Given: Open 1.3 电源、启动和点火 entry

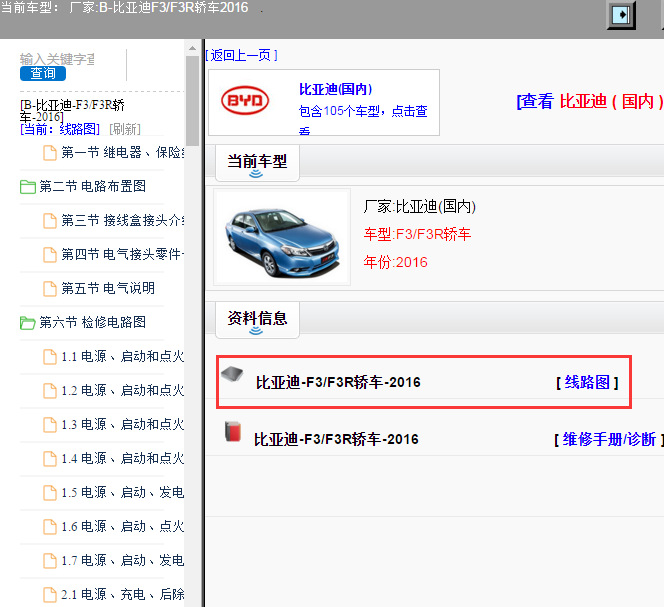Looking at the screenshot, I should tap(123, 424).
